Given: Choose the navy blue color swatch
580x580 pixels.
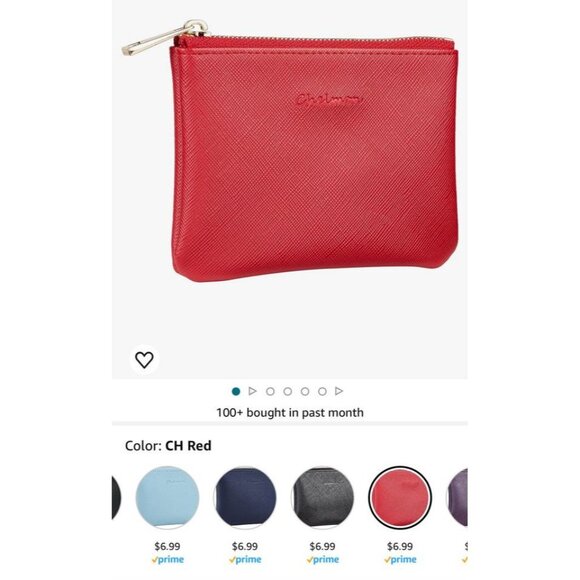Looking at the screenshot, I should (x=245, y=497).
